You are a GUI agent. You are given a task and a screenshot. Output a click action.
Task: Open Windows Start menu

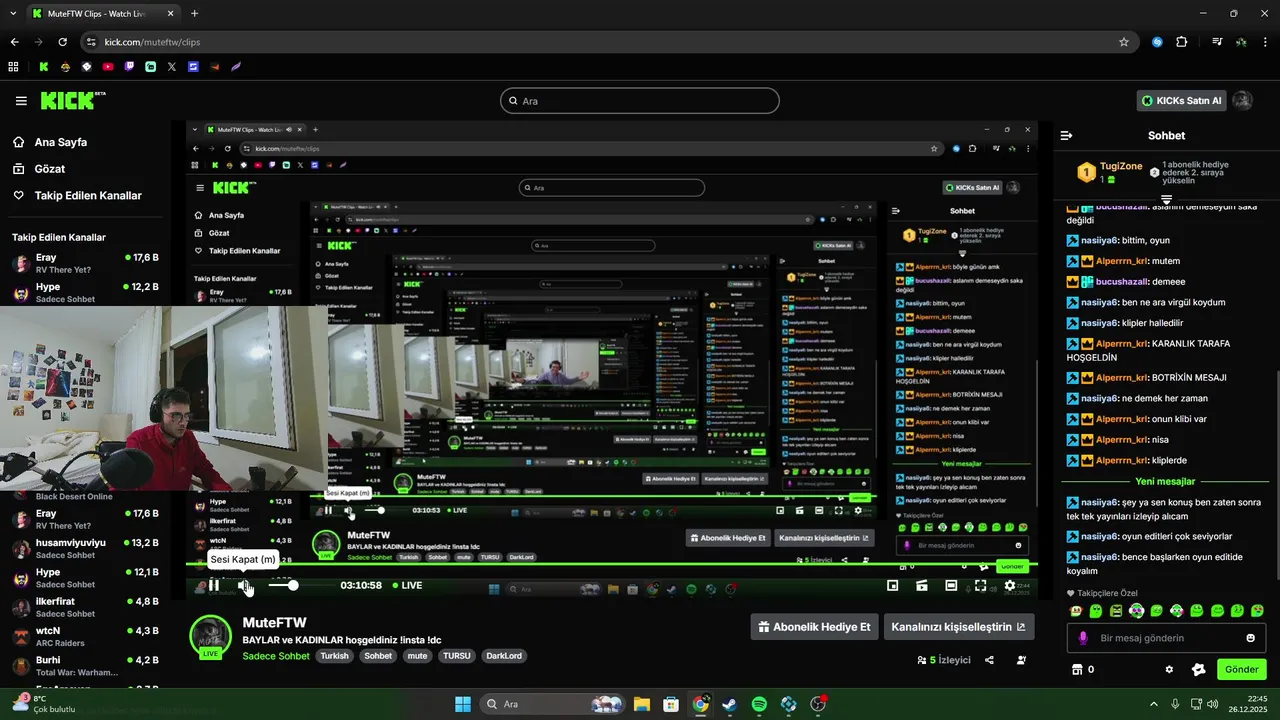click(x=463, y=704)
